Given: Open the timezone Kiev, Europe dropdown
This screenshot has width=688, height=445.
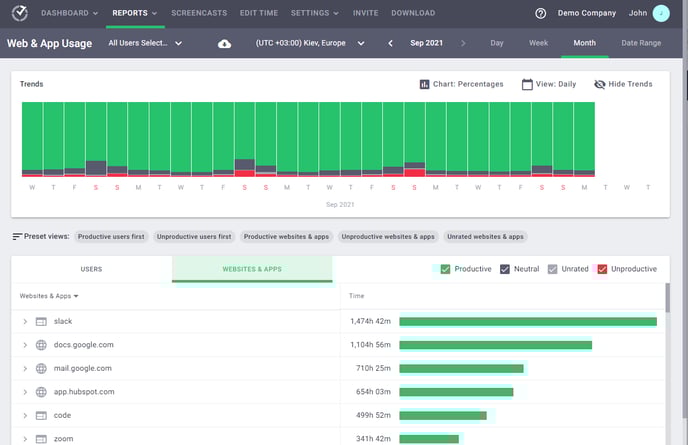Looking at the screenshot, I should [310, 43].
